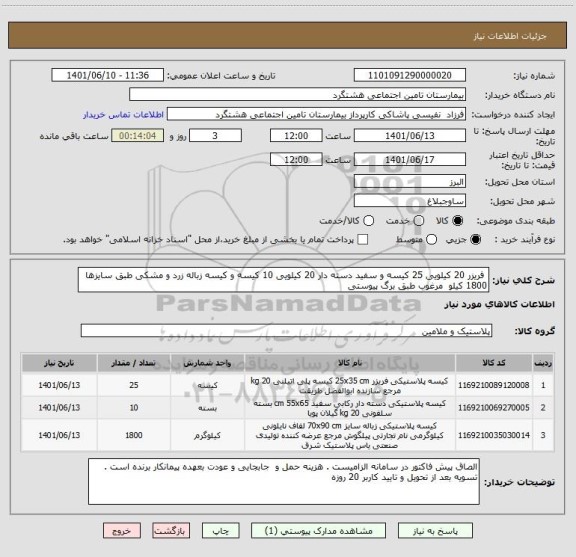The height and width of the screenshot is (557, 576).
Task: Click item code 1169210069270005
Action: (494, 407)
